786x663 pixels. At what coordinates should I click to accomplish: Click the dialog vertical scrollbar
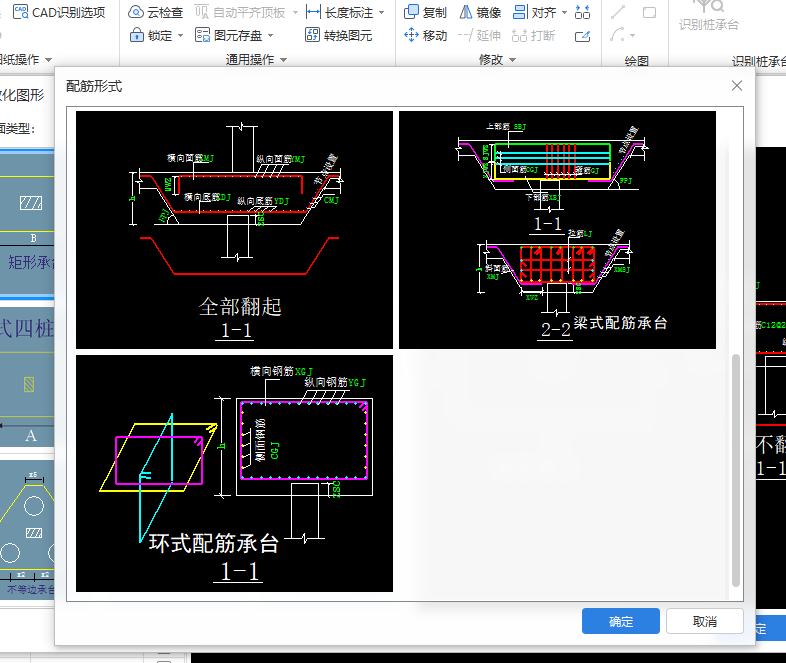(x=735, y=470)
